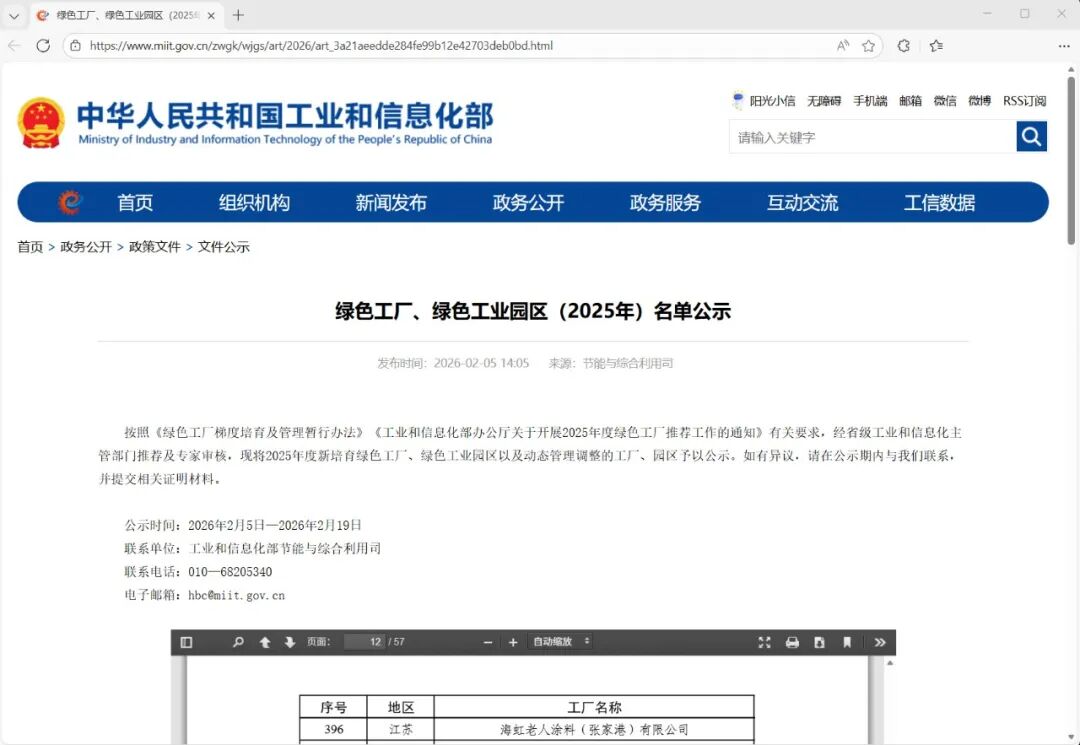Zoom in the PDF document
This screenshot has width=1080, height=745.
coord(513,642)
